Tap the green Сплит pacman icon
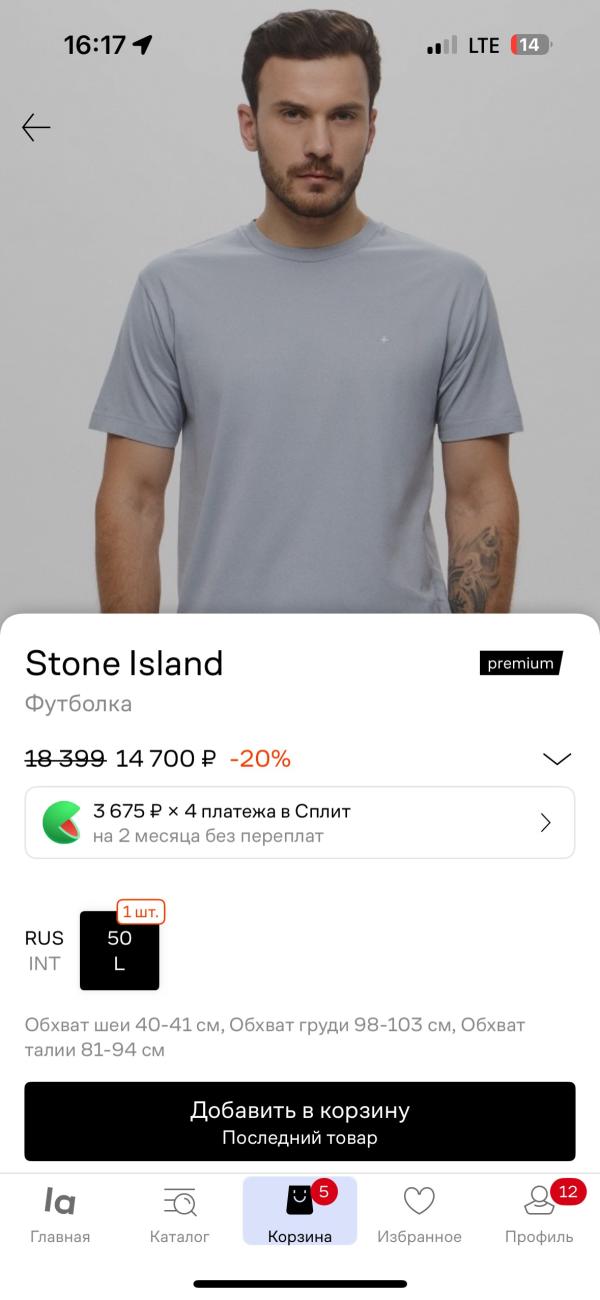This screenshot has width=600, height=1300. point(62,822)
